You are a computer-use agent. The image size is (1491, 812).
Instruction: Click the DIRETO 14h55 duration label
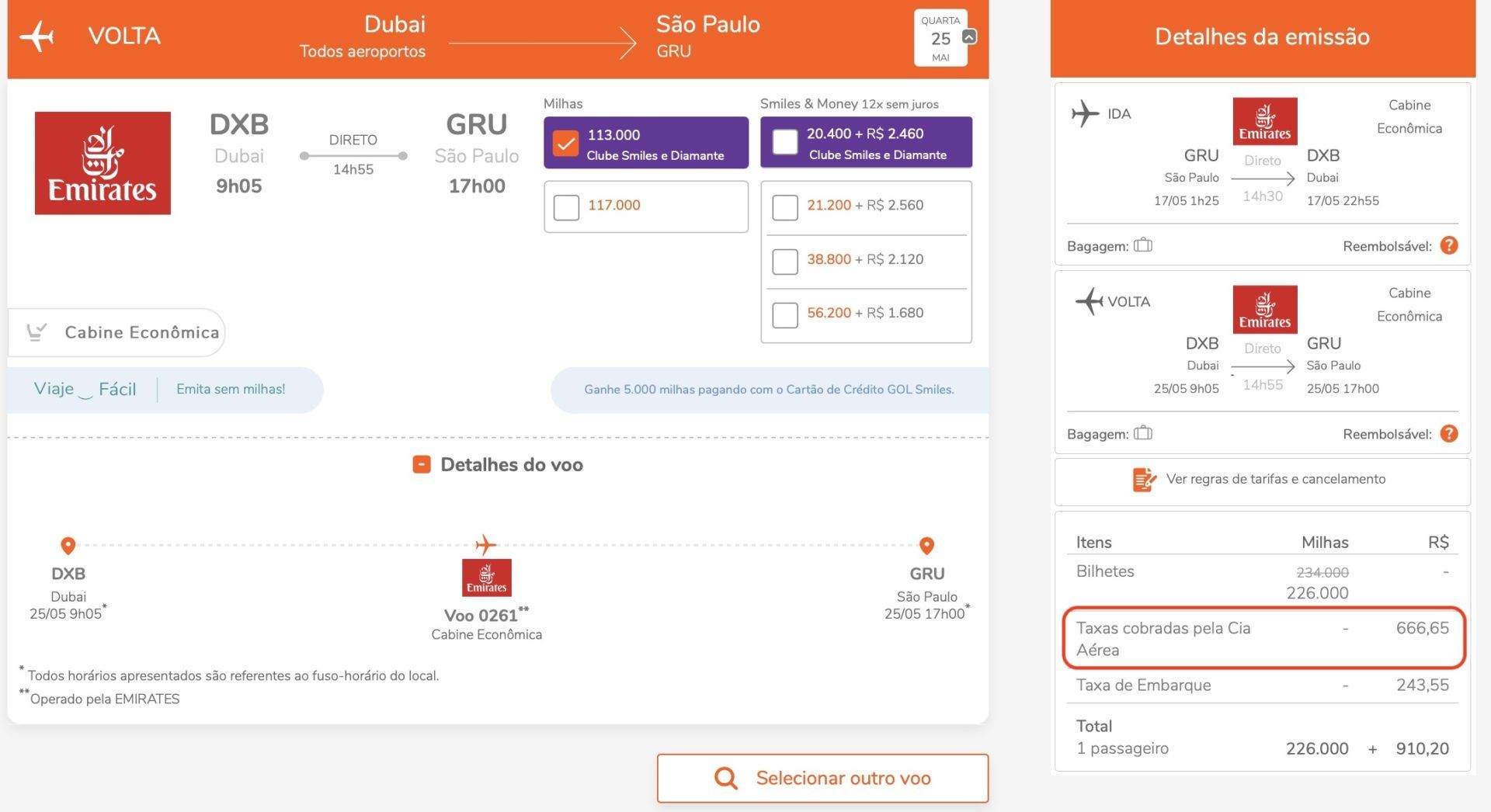coord(353,154)
